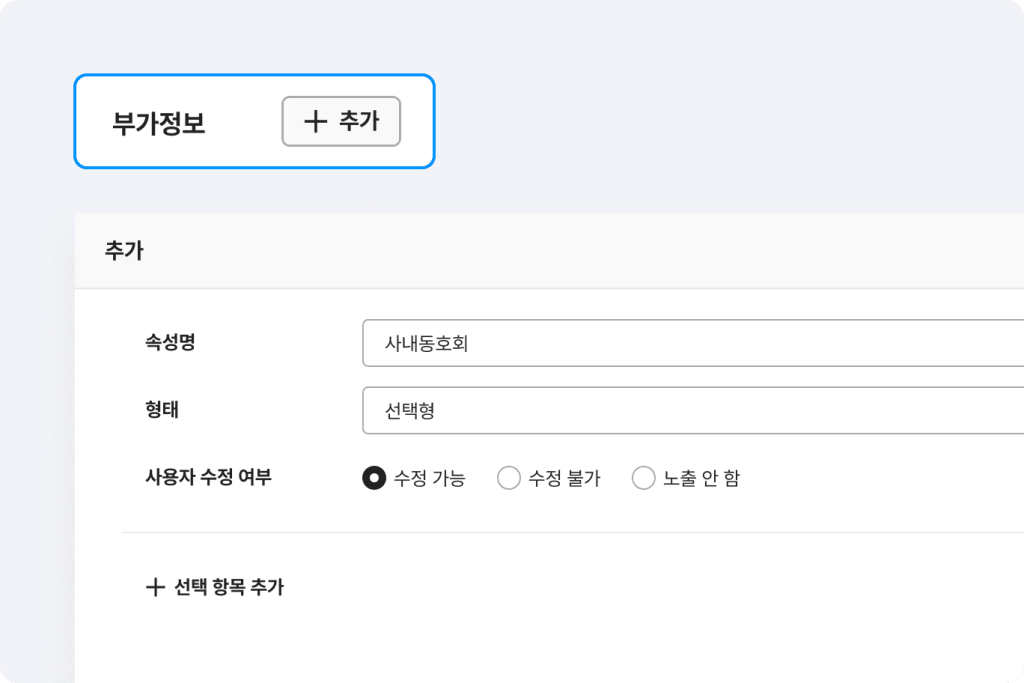Open the 형태 dropdown showing 선택형

click(x=690, y=411)
